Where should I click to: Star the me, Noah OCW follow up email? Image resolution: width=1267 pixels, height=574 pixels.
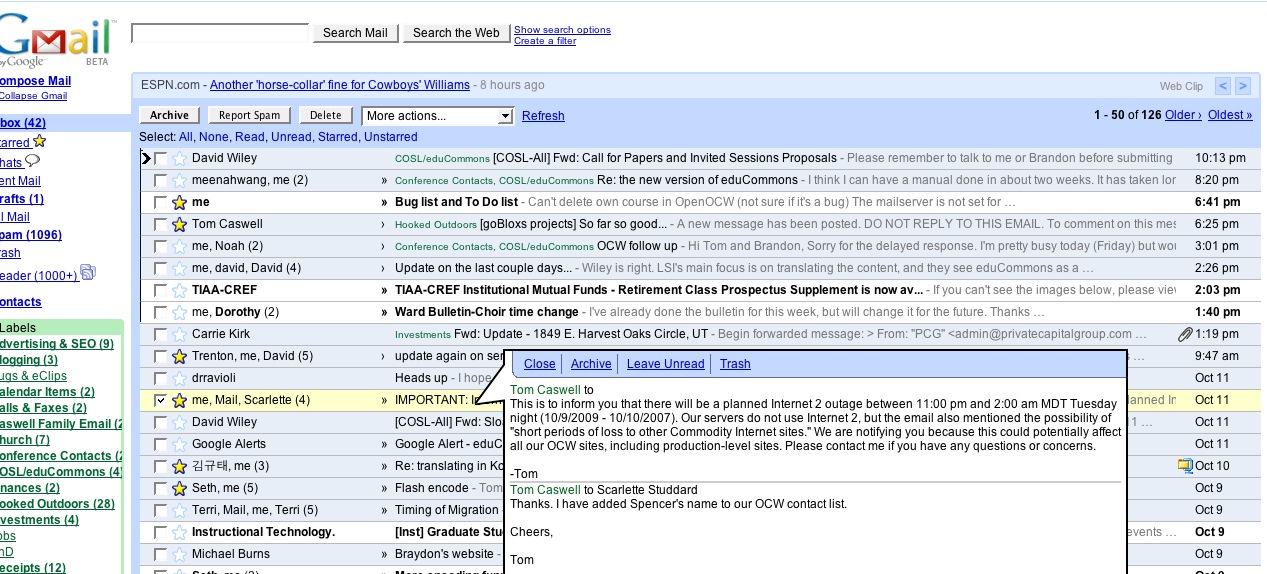click(179, 246)
